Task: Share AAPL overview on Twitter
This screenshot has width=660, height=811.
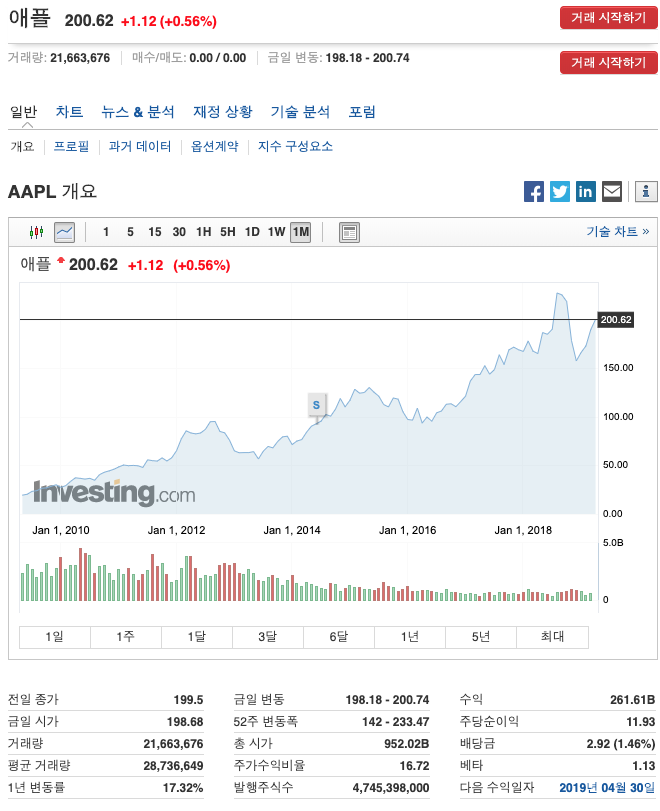Action: [x=560, y=191]
